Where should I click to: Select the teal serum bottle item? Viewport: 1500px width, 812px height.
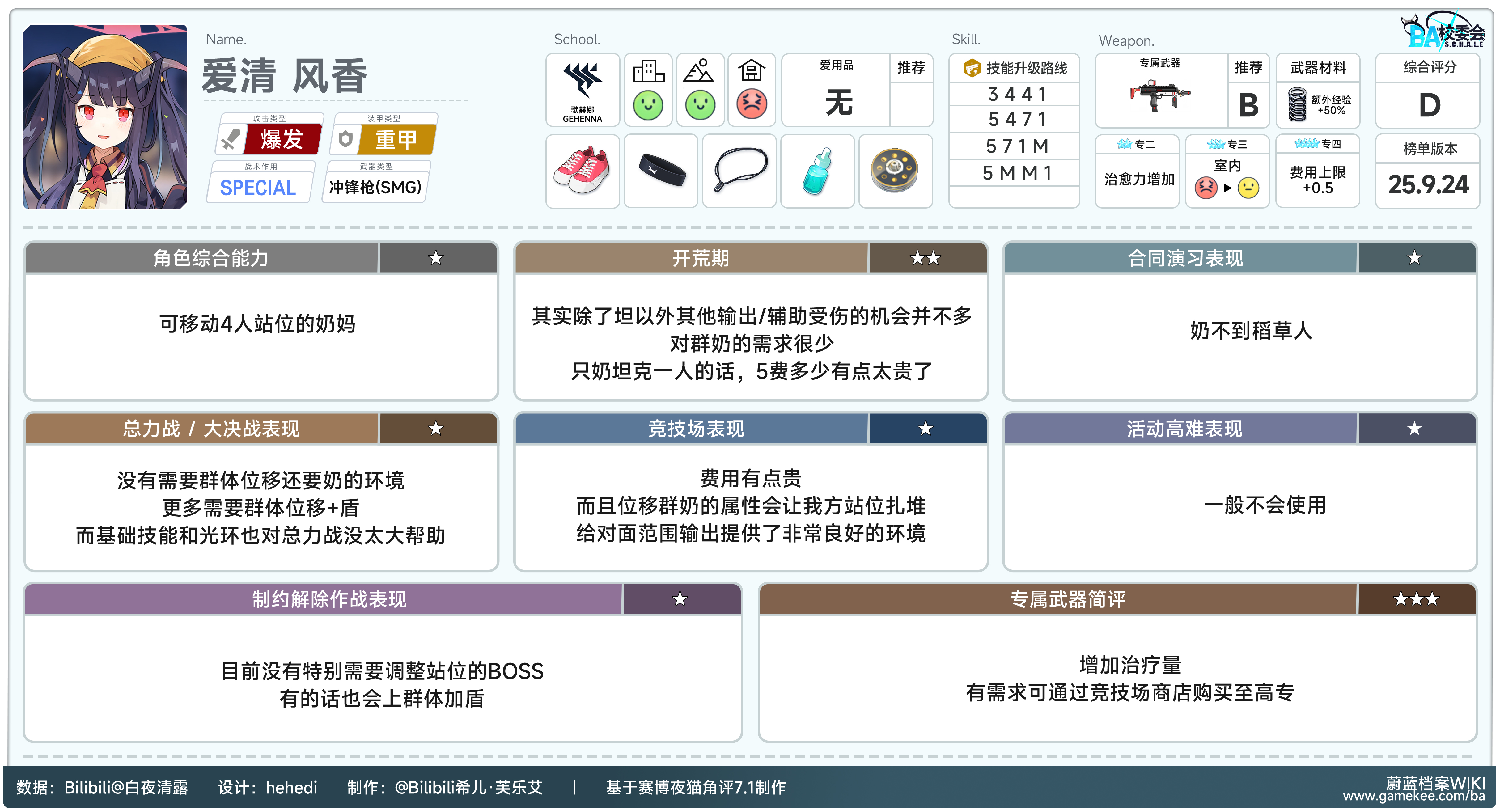click(817, 171)
